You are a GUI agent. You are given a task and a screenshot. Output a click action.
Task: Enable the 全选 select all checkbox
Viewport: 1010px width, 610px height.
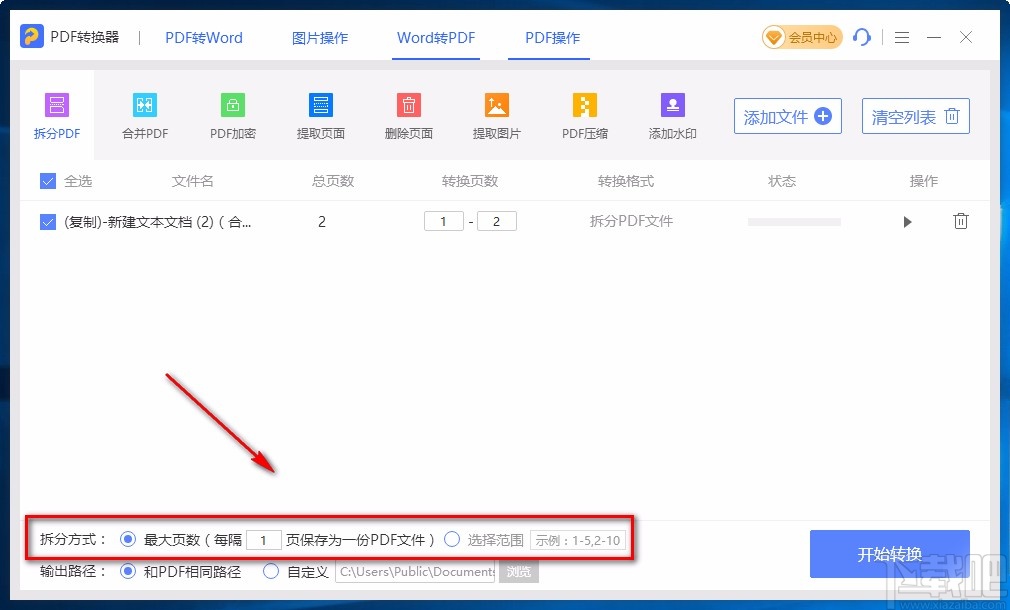click(47, 181)
